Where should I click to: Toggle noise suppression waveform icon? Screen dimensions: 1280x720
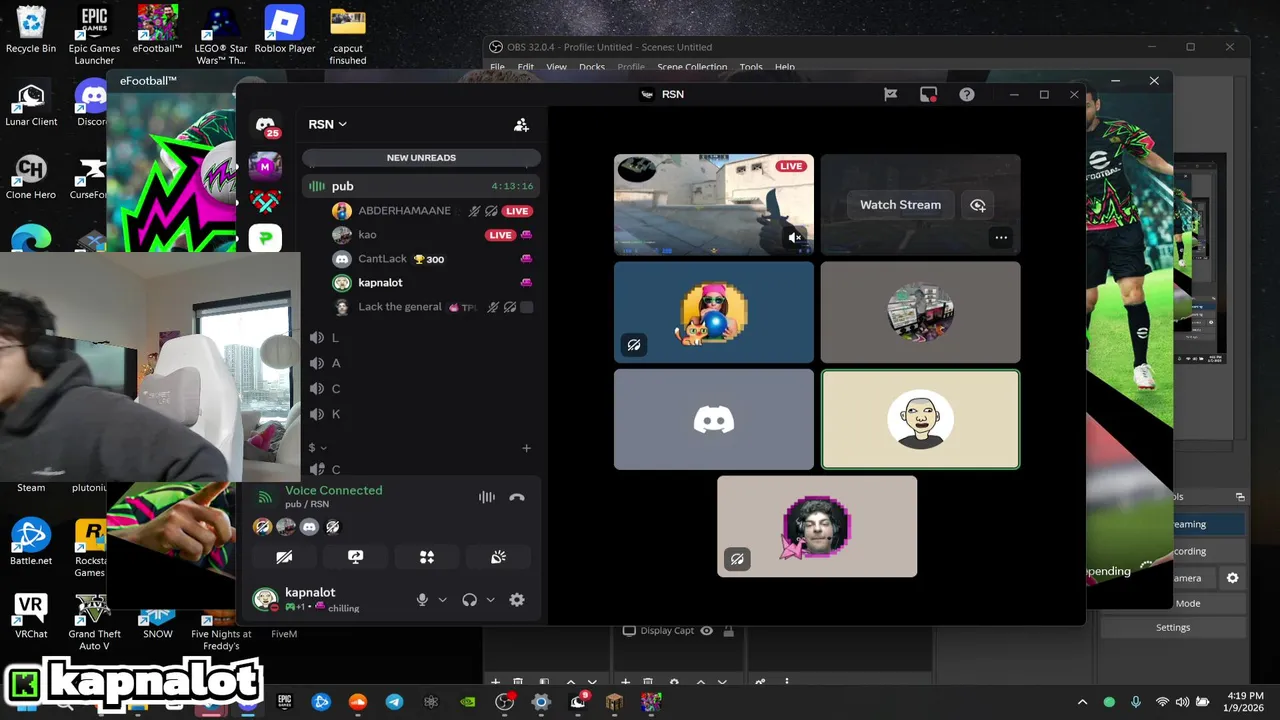[x=487, y=497]
